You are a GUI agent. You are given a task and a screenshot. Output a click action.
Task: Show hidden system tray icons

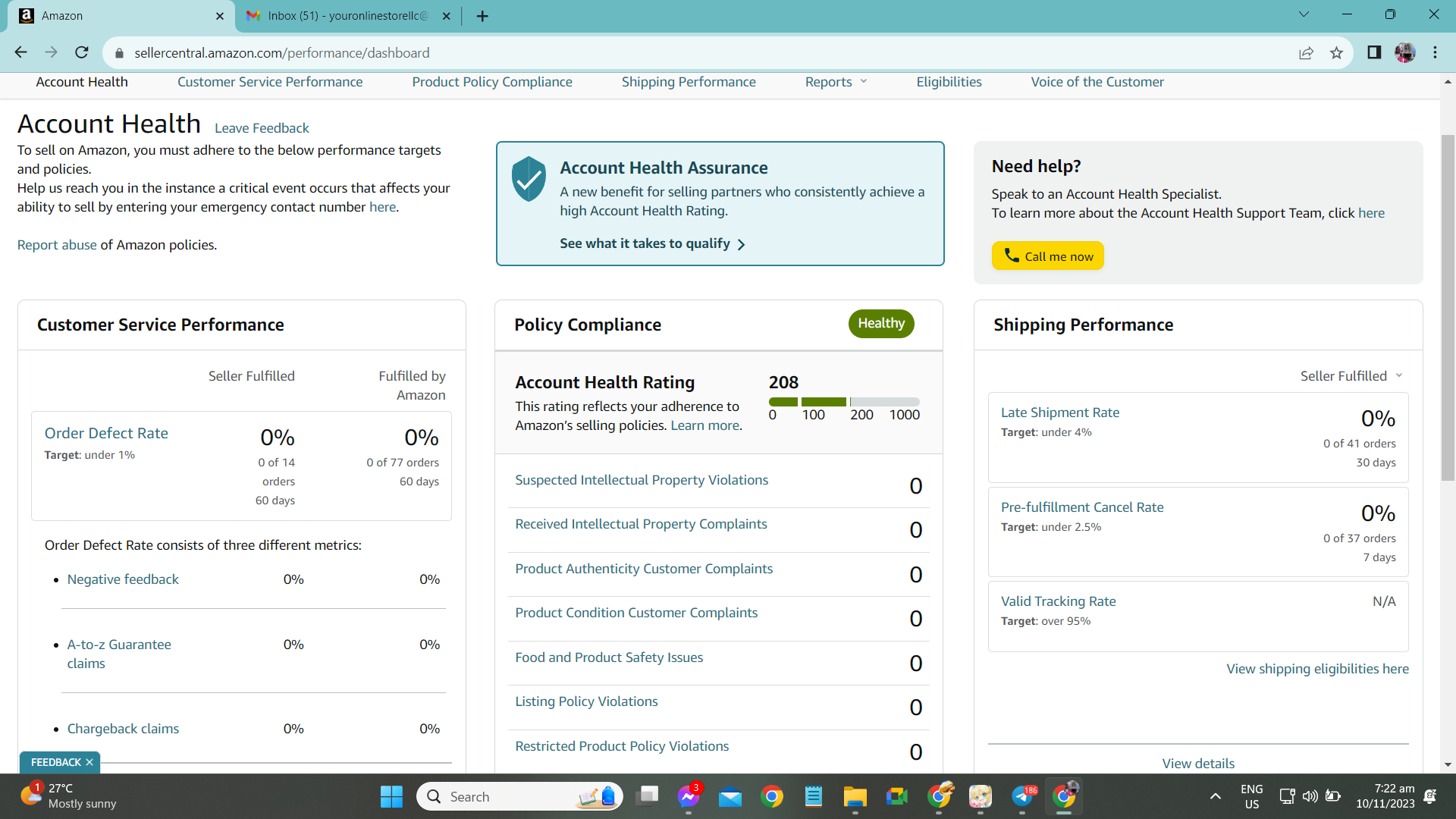[1216, 796]
